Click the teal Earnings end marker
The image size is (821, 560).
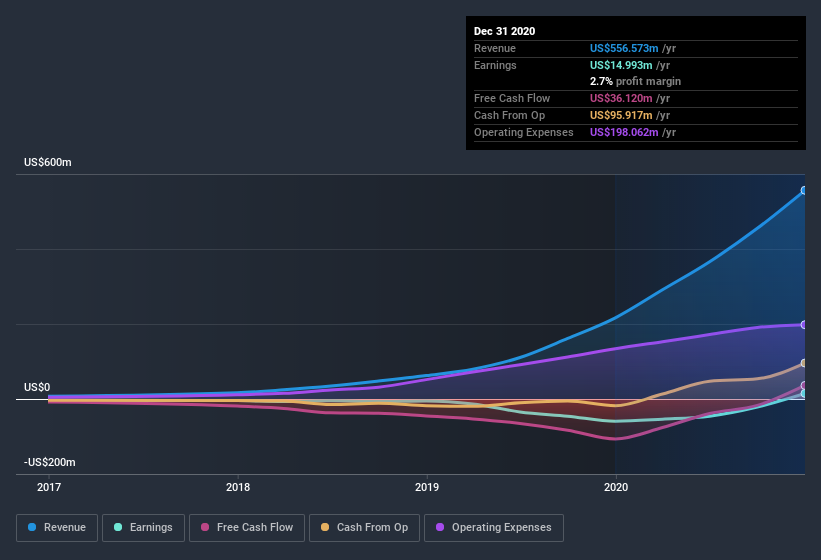coord(804,394)
